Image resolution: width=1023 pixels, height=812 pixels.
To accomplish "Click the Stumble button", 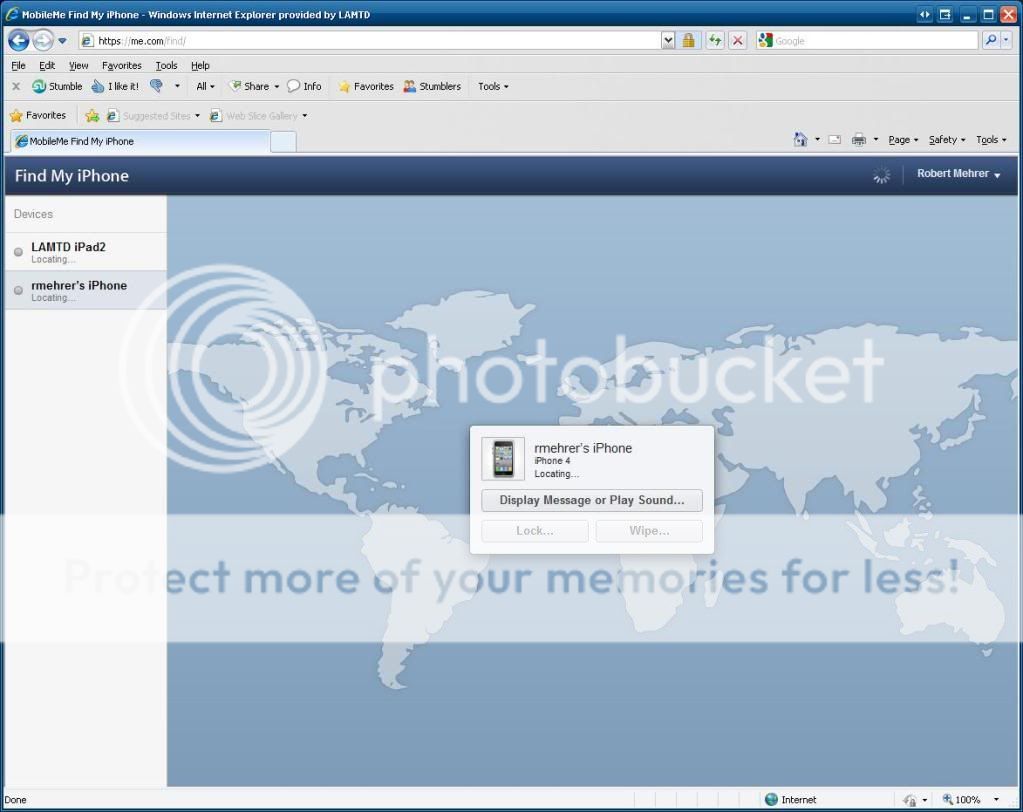I will [x=57, y=86].
